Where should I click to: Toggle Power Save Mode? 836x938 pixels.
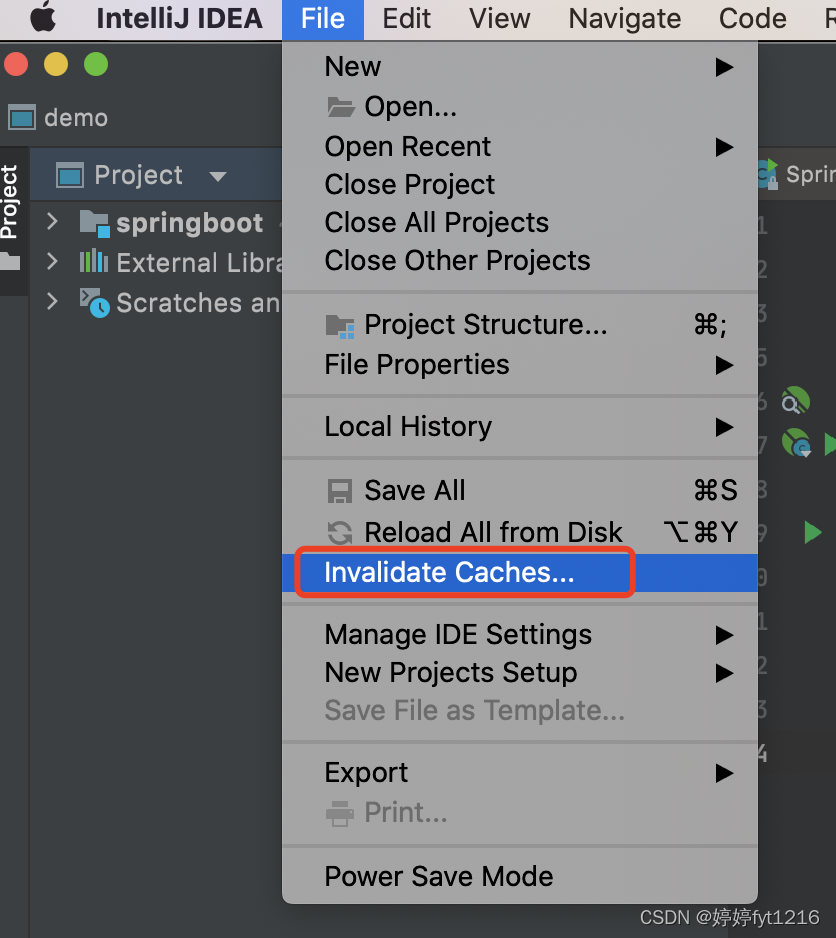519,876
